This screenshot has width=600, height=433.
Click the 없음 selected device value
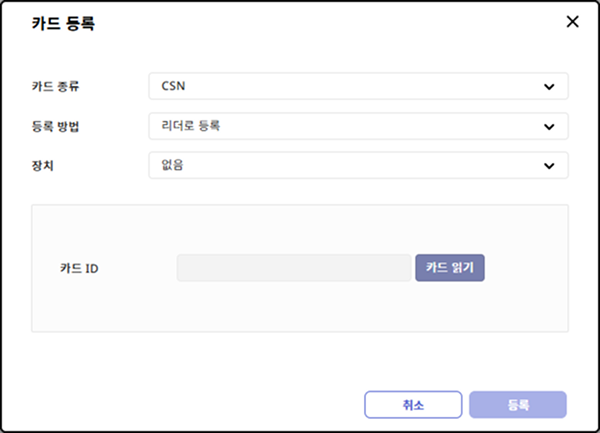(173, 166)
